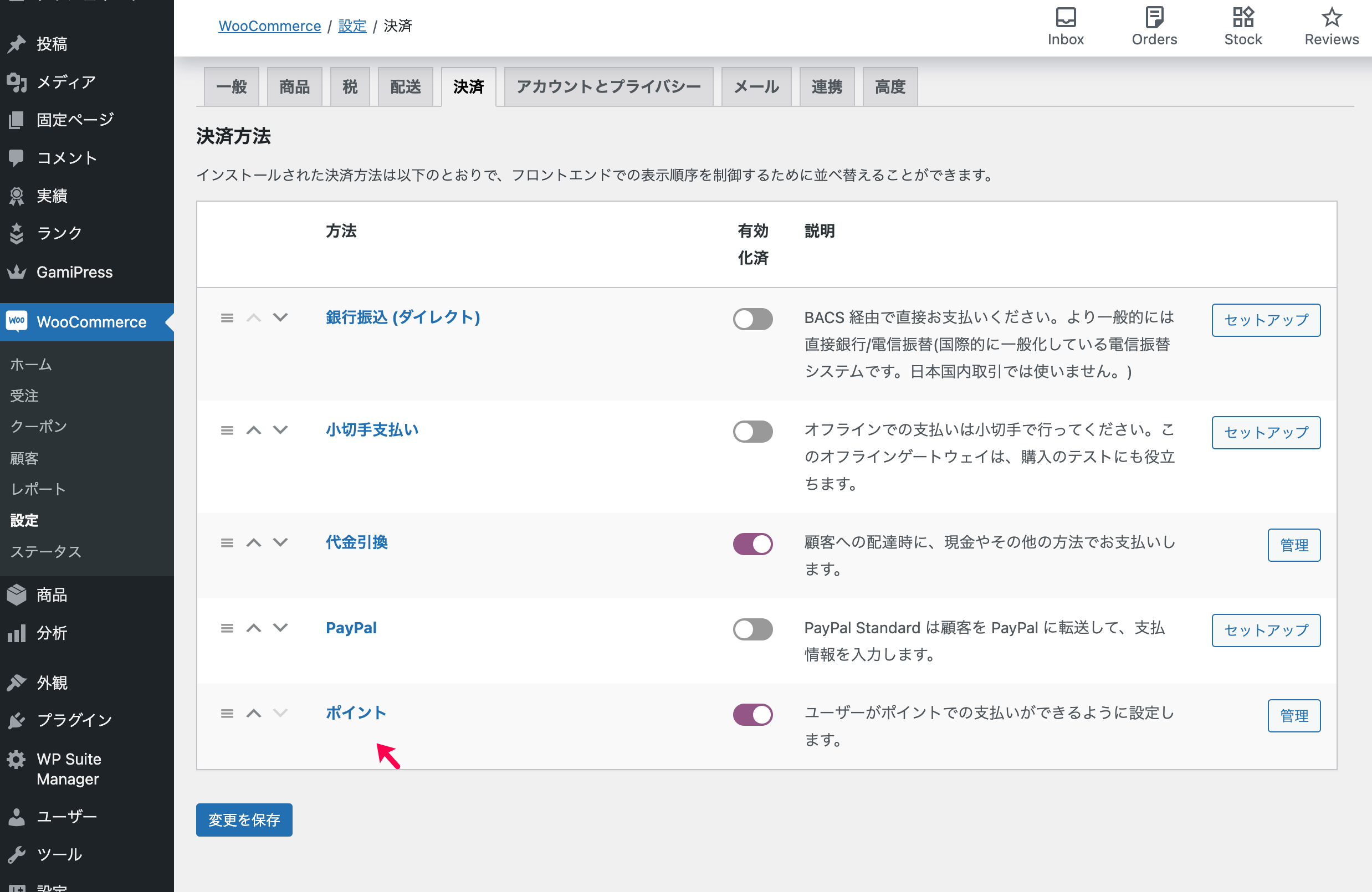The width and height of the screenshot is (1372, 892).
Task: Click セットアップ for 小切手支払い
Action: (x=1266, y=432)
